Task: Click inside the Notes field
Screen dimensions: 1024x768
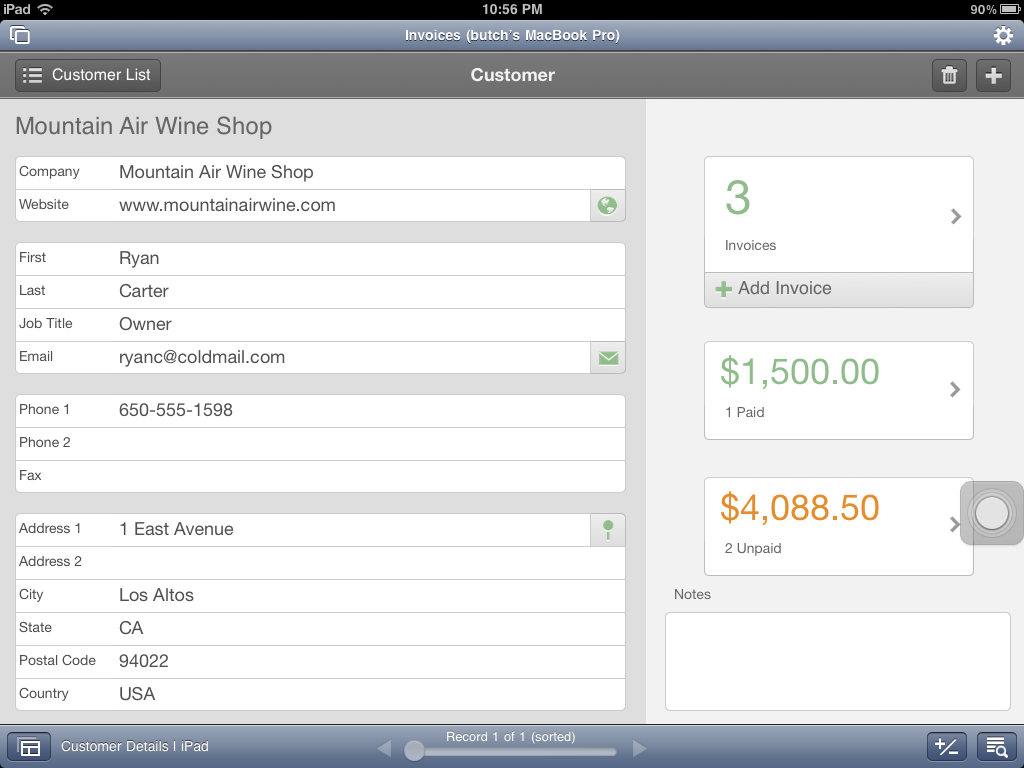Action: click(837, 660)
